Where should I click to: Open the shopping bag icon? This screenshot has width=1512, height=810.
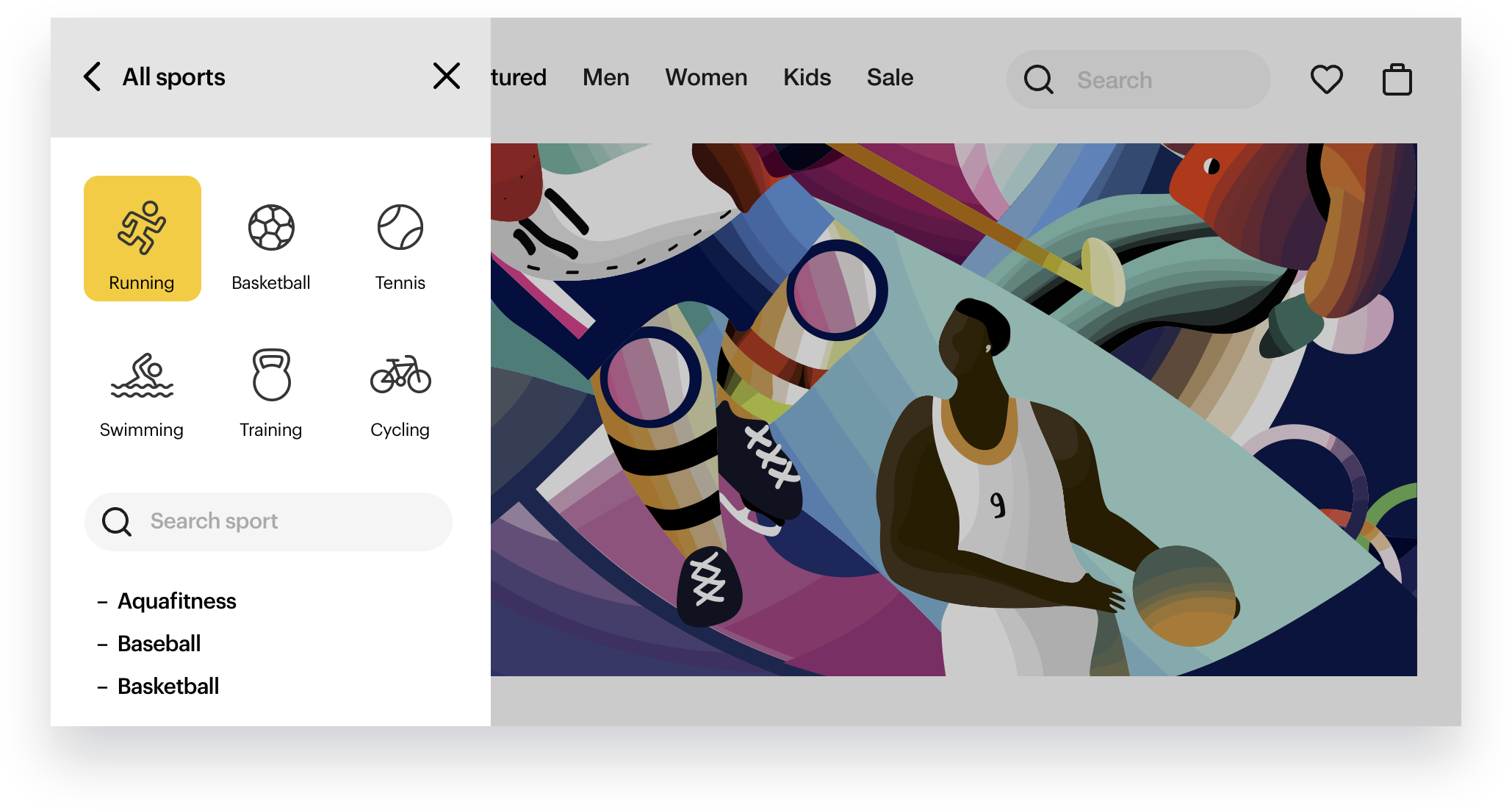coord(1397,79)
